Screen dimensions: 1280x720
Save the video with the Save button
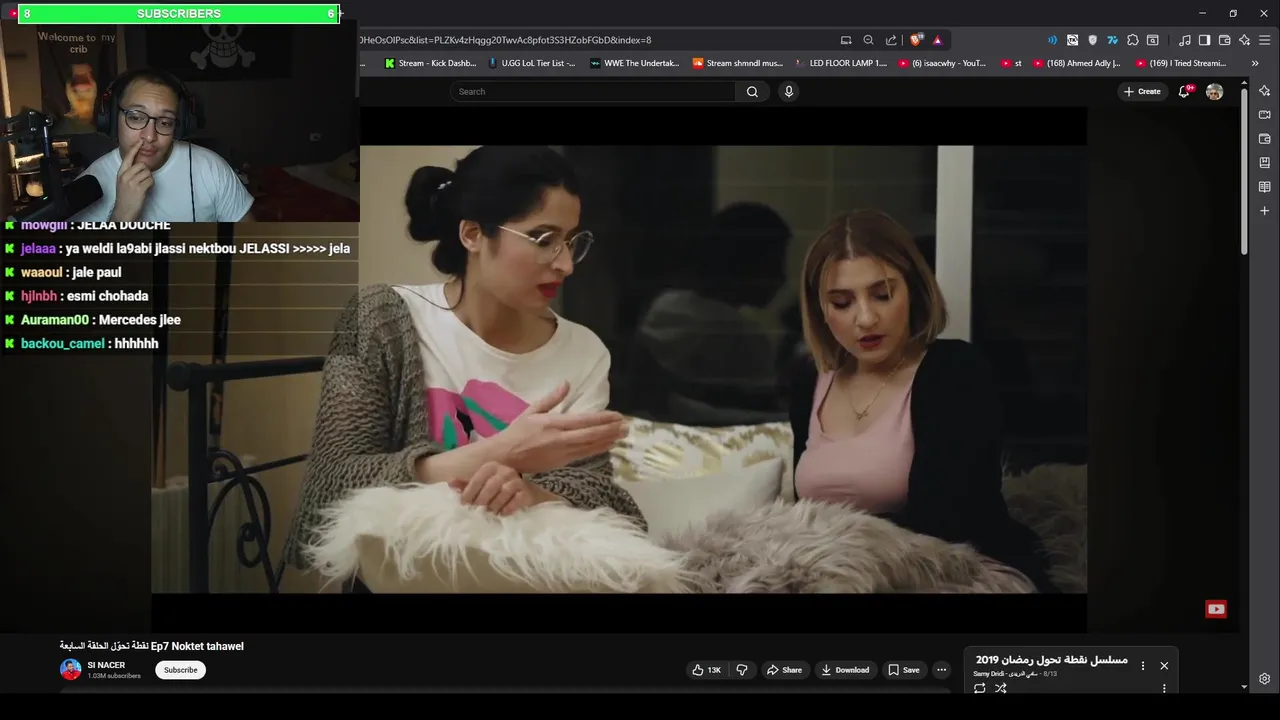point(904,670)
